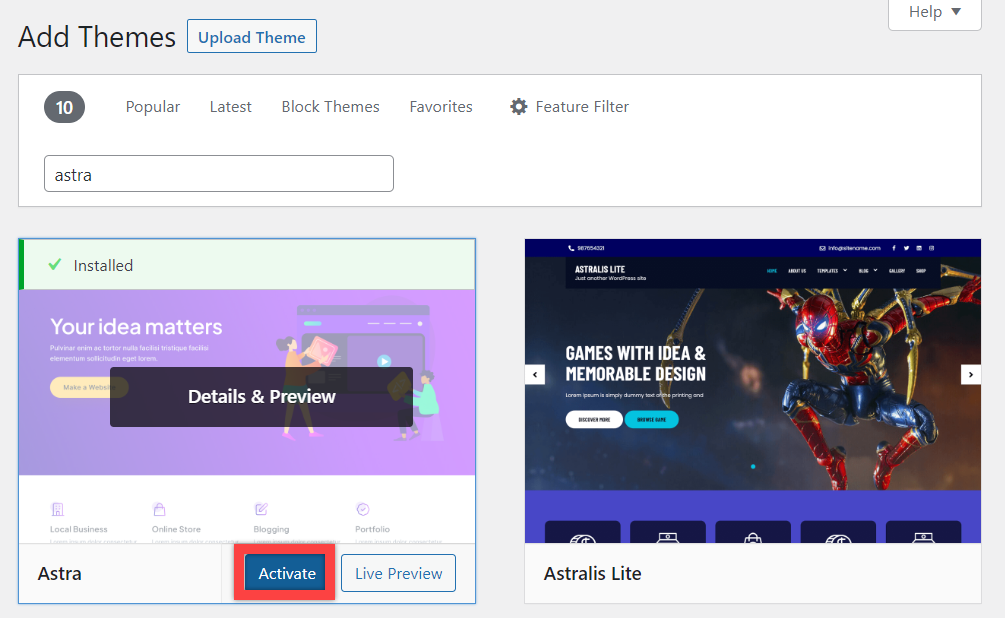Open Live Preview for Astra
The height and width of the screenshot is (618, 1005).
tap(398, 573)
